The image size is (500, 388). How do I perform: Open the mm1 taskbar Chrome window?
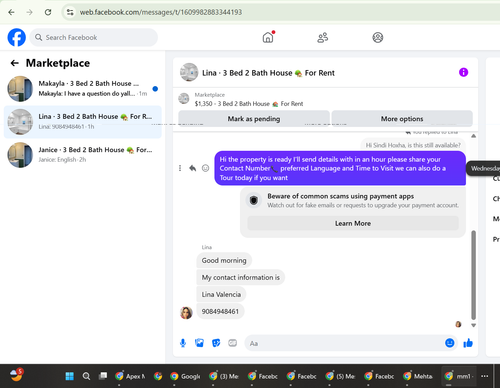[459, 376]
